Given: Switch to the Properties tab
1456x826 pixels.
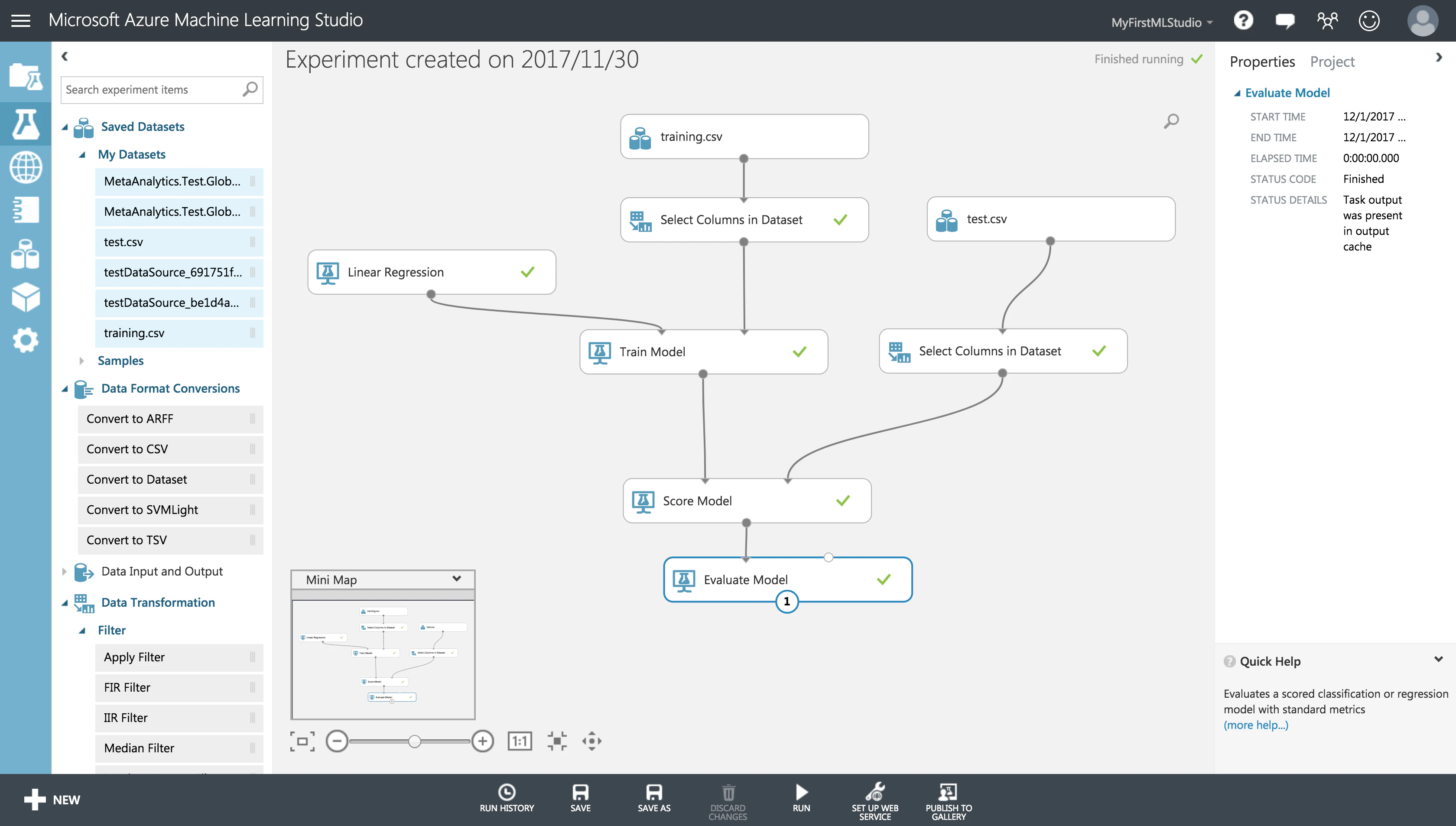Looking at the screenshot, I should 1262,61.
